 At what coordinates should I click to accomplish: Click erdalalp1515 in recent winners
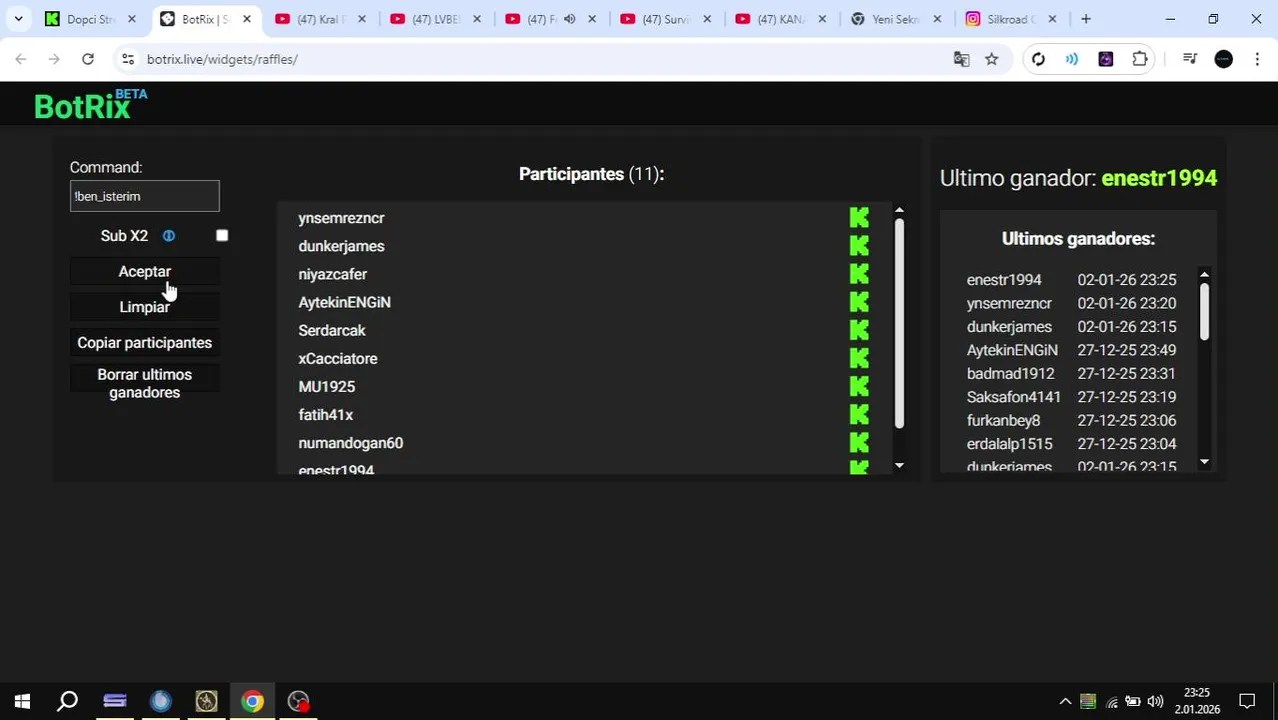pos(1009,444)
